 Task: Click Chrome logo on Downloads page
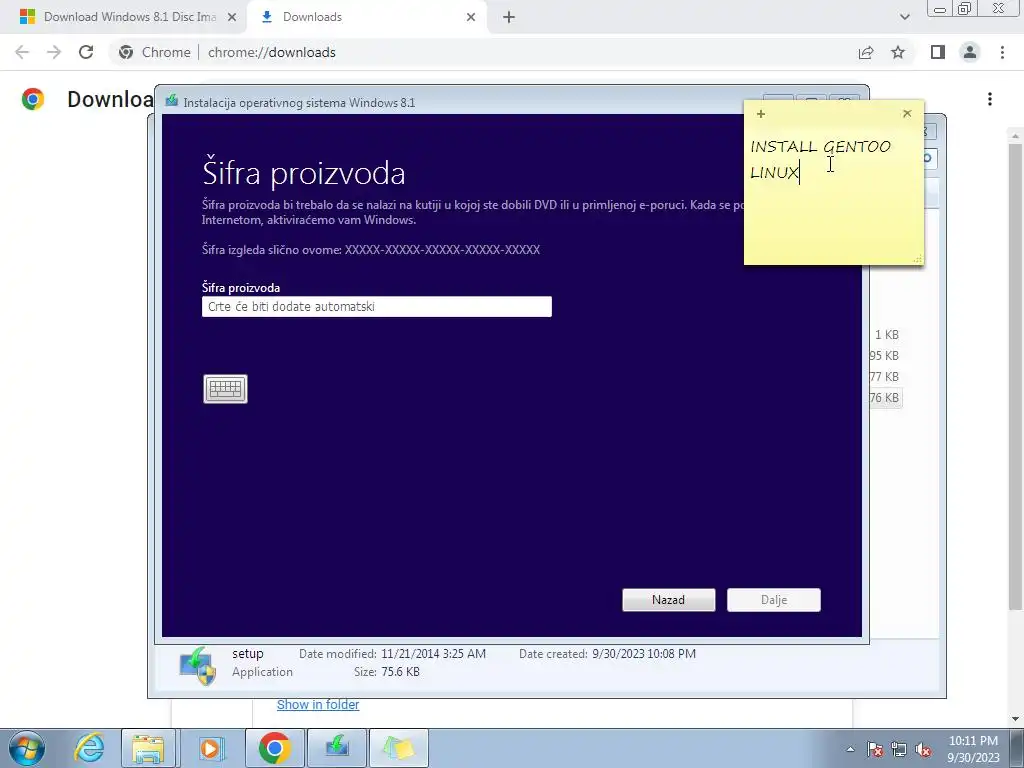(x=33, y=99)
